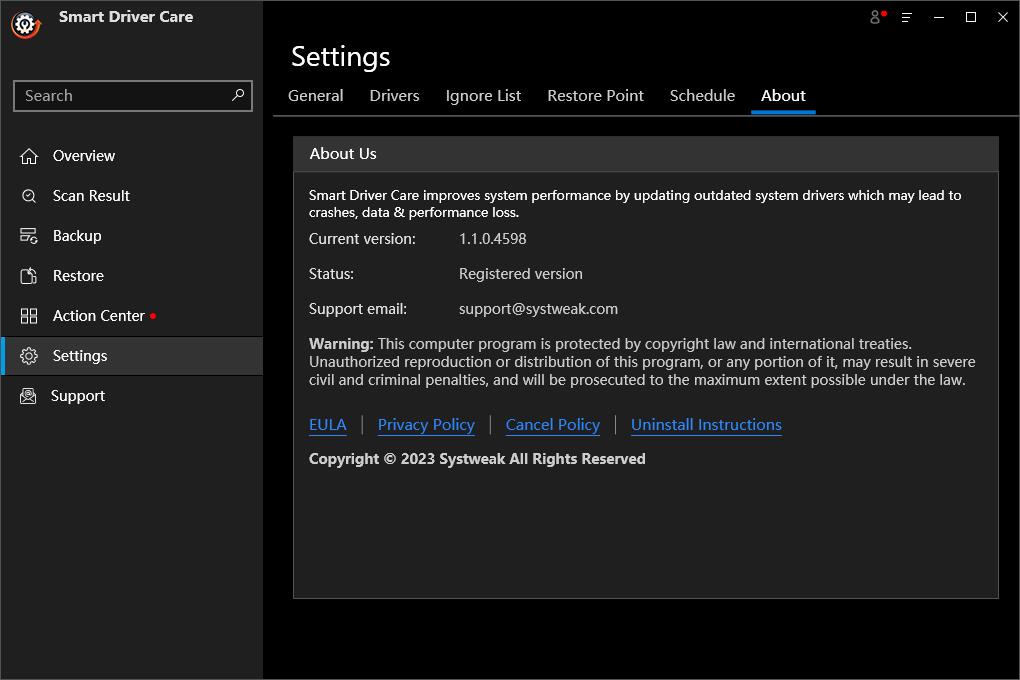The height and width of the screenshot is (680, 1020).
Task: Click the Uninstall Instructions link
Action: pos(706,425)
